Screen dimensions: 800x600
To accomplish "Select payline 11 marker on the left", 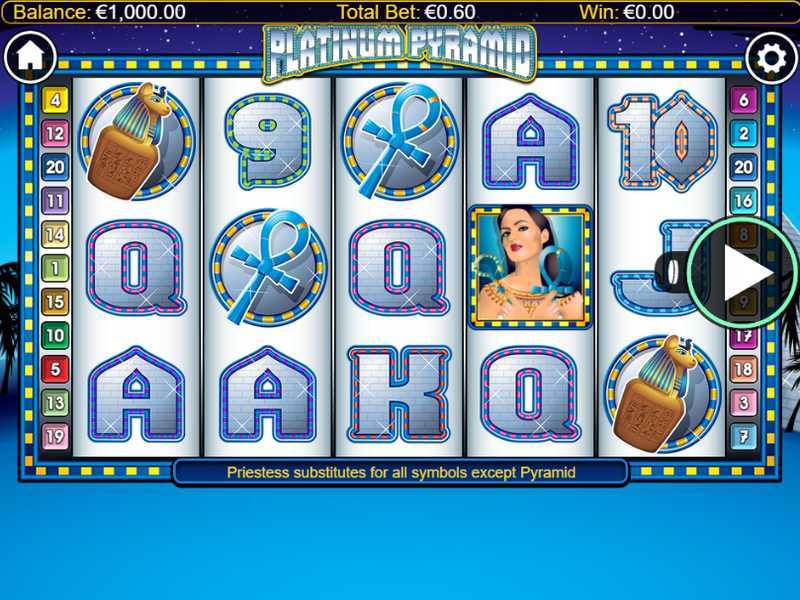I will pyautogui.click(x=55, y=201).
